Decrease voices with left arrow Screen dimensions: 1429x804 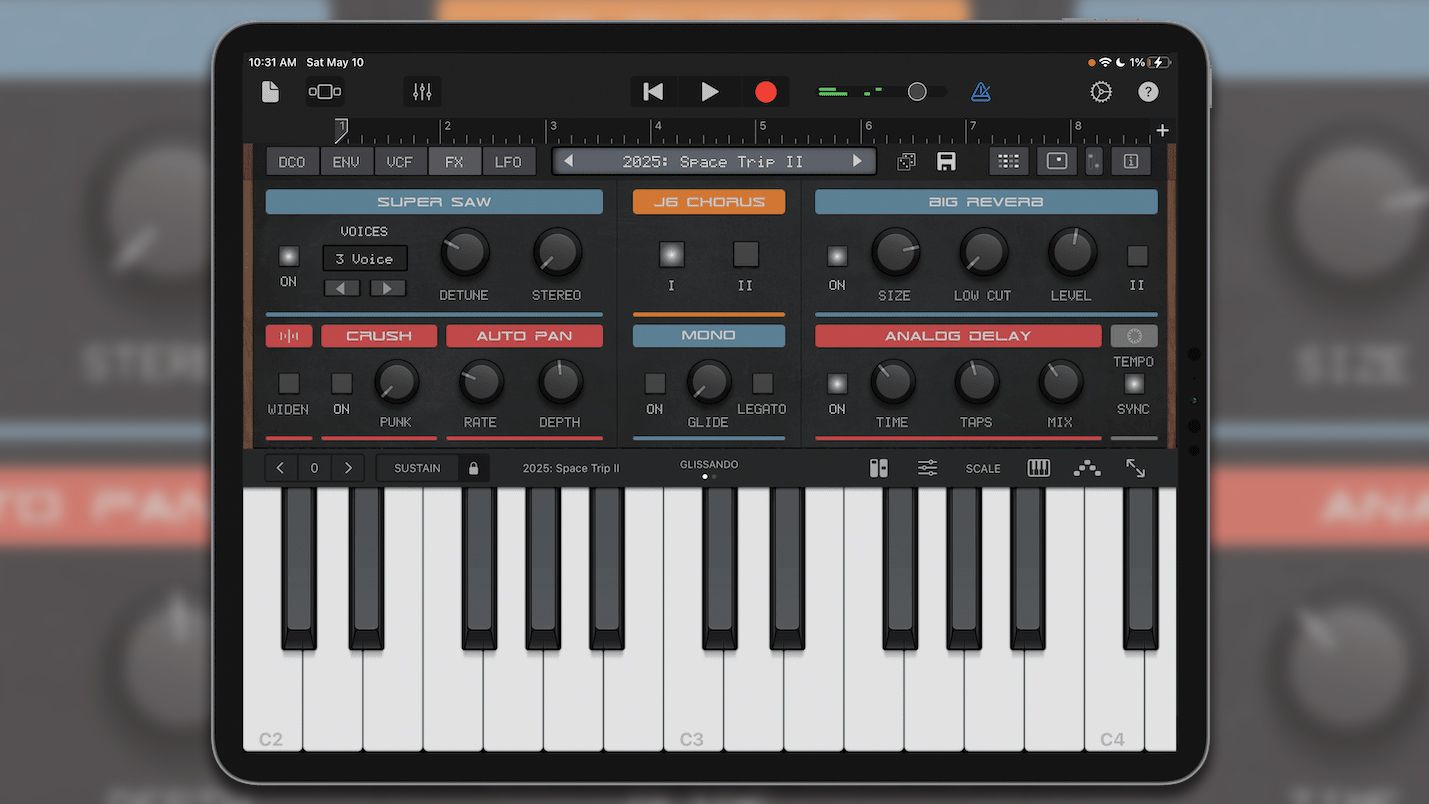341,288
